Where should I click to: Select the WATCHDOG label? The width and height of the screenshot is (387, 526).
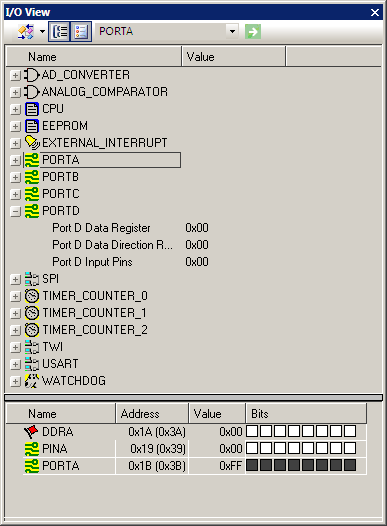click(x=74, y=381)
